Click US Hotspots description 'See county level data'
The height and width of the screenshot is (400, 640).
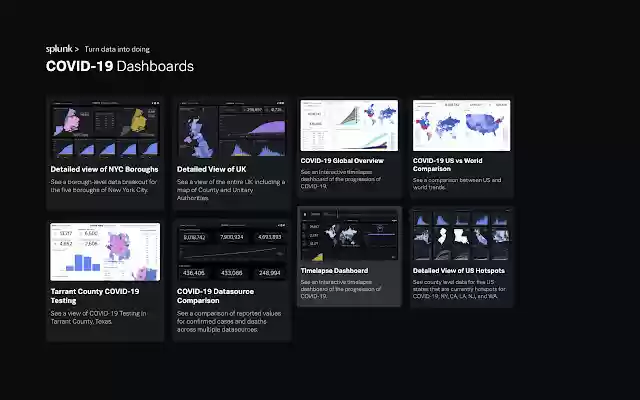(459, 289)
